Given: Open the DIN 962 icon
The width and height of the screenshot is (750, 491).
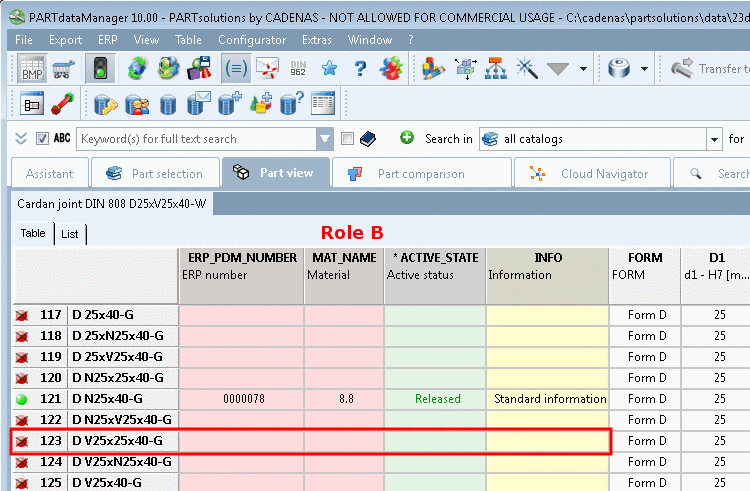Looking at the screenshot, I should click(298, 69).
